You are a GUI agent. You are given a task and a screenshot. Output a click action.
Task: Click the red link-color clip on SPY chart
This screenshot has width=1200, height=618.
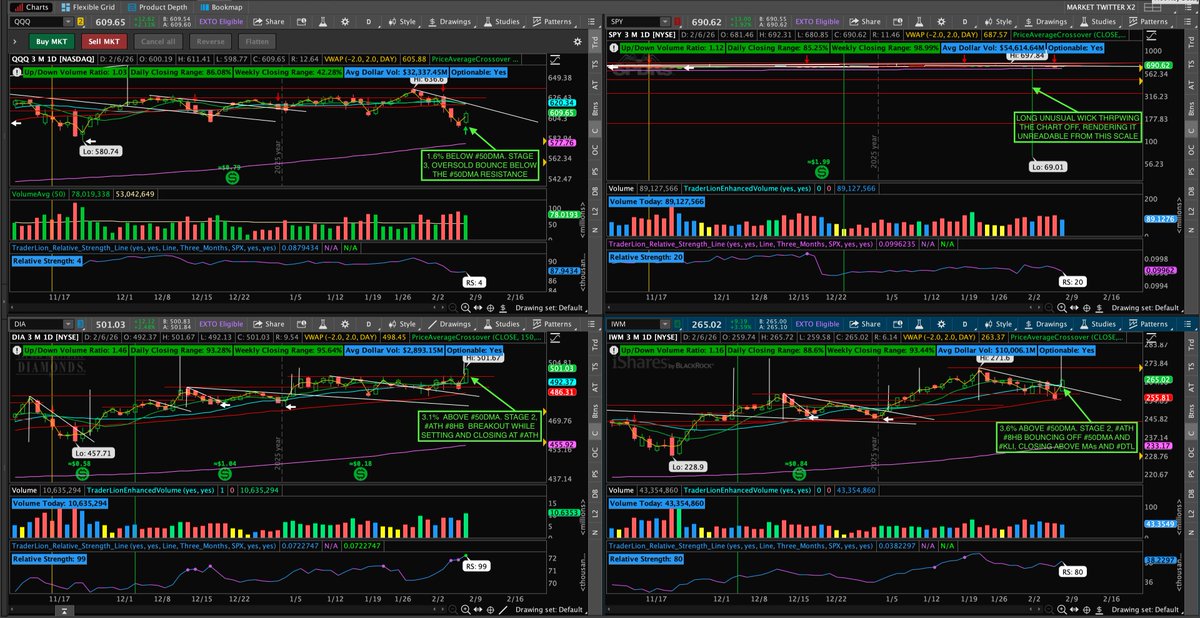pyautogui.click(x=677, y=22)
